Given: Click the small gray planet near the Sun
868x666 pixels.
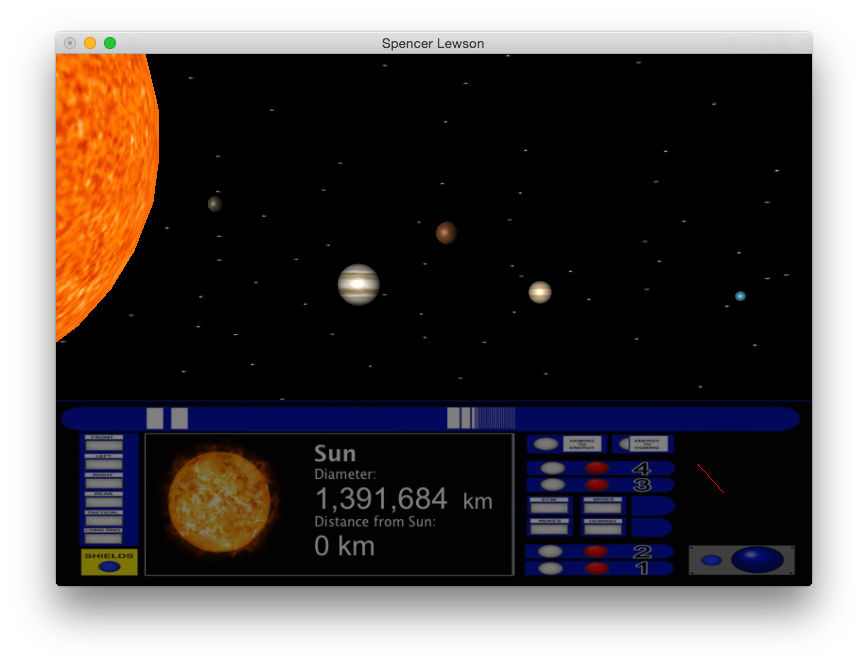Looking at the screenshot, I should [214, 204].
